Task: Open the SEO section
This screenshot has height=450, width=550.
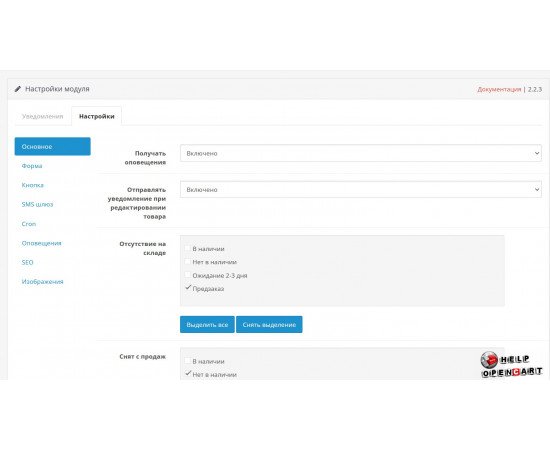Action: click(27, 262)
